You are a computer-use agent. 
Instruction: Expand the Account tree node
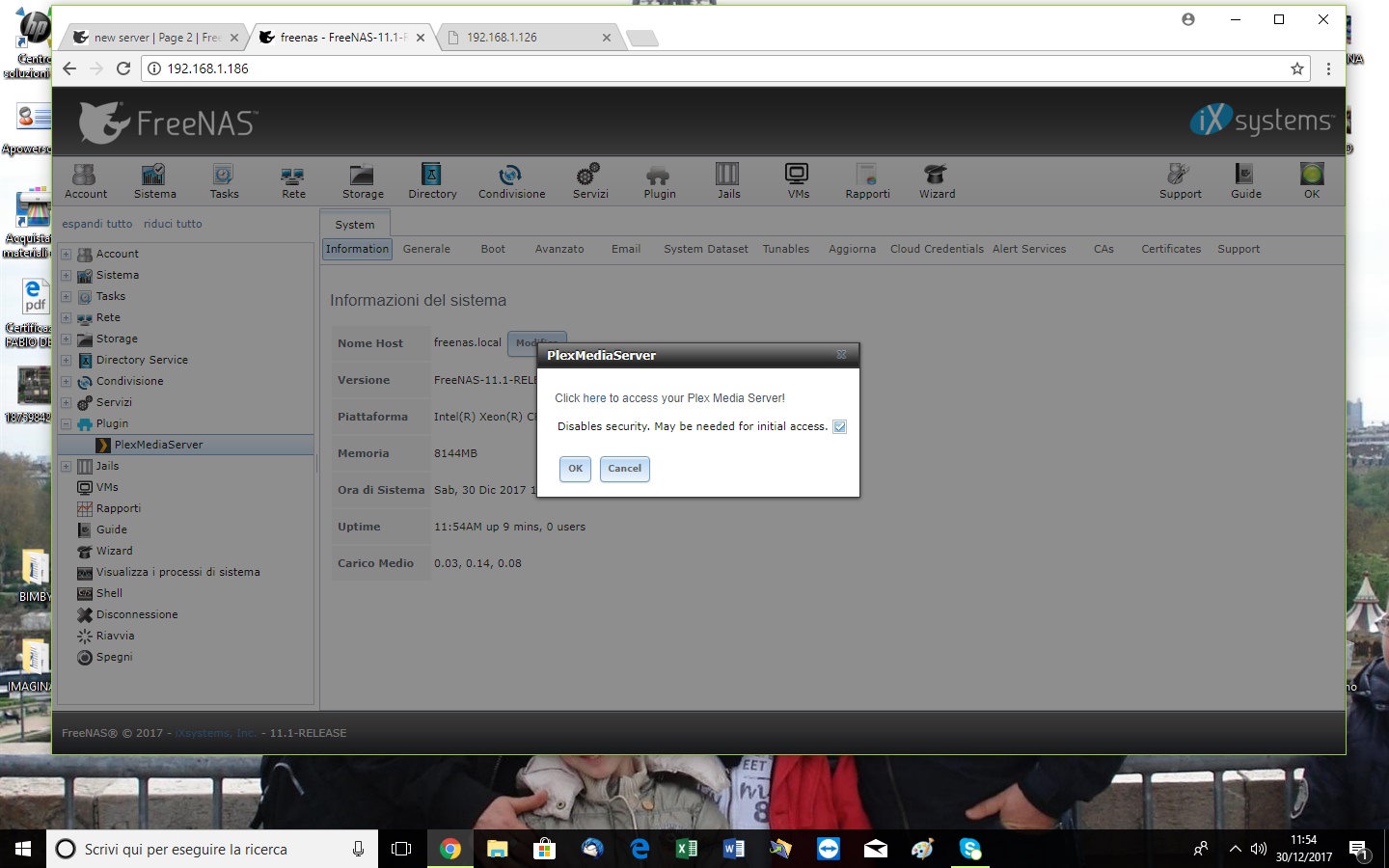(x=66, y=255)
